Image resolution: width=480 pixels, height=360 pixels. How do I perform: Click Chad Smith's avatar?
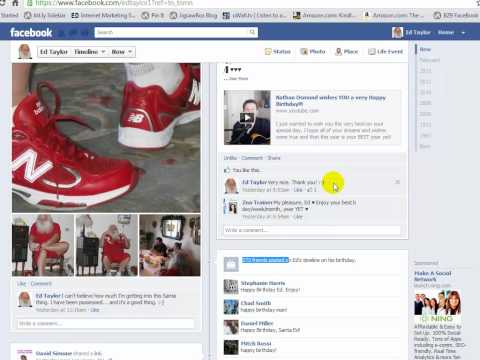click(231, 307)
